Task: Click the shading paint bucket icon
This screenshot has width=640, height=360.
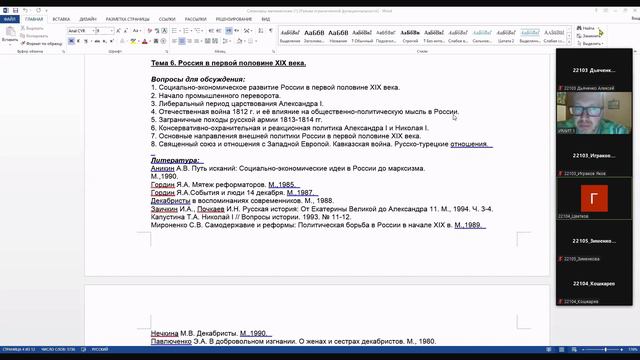Action: click(239, 41)
